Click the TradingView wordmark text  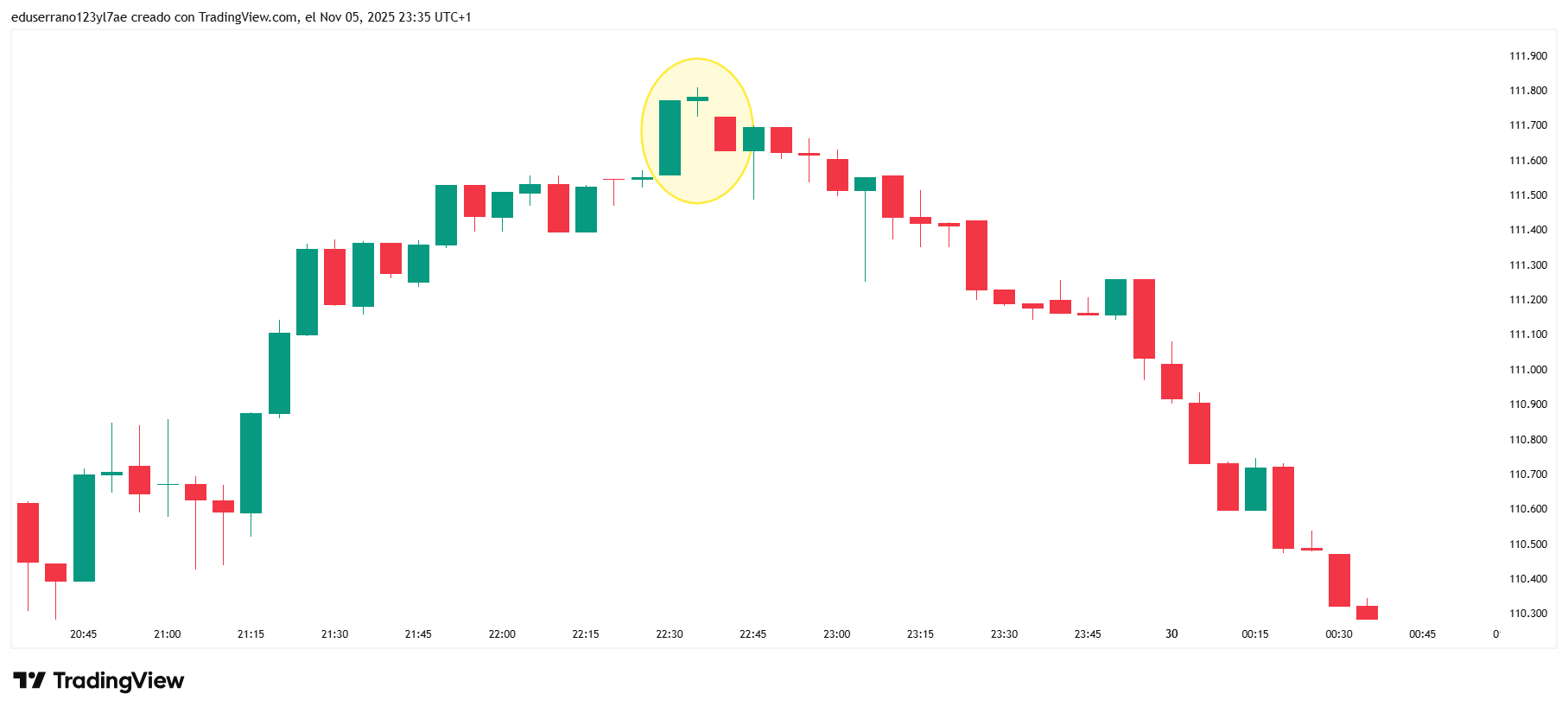click(118, 681)
